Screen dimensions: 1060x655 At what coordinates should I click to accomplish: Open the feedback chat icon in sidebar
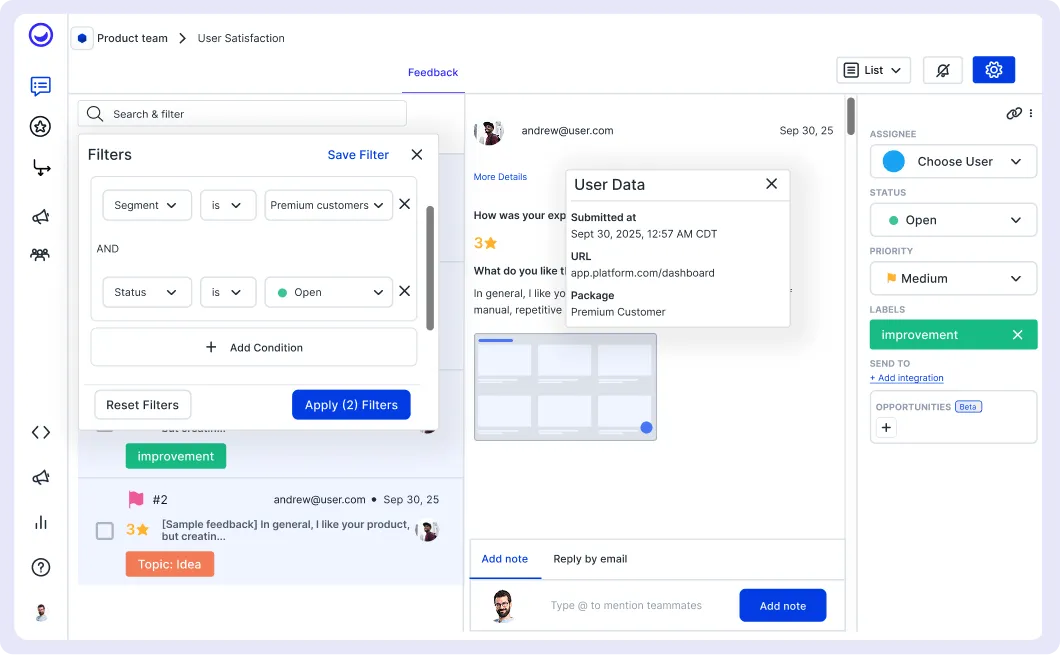[x=41, y=86]
